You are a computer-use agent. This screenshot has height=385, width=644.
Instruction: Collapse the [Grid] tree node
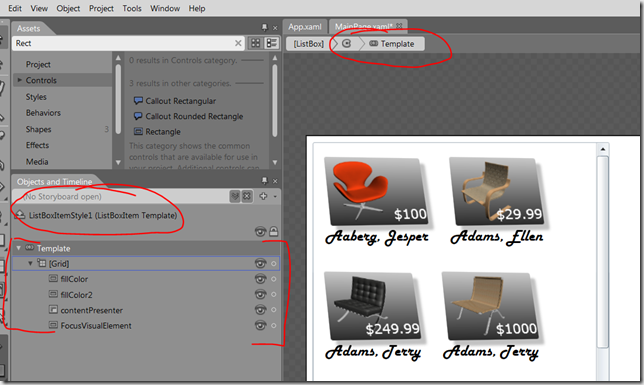click(30, 263)
